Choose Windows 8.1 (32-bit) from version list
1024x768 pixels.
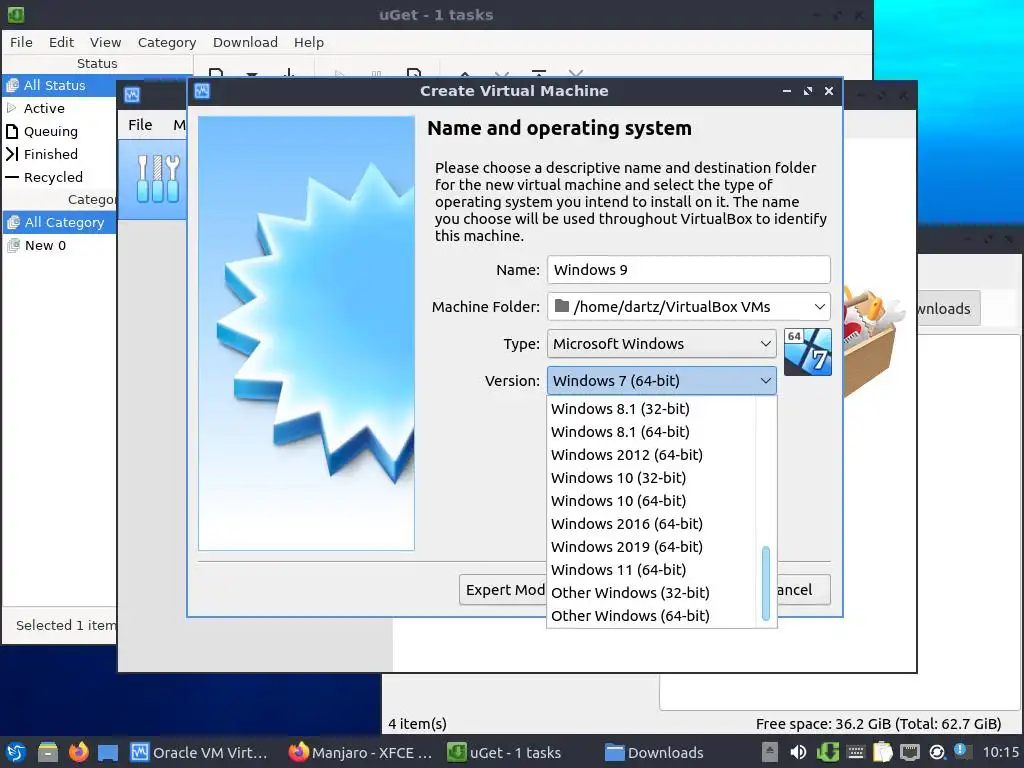[651, 409]
